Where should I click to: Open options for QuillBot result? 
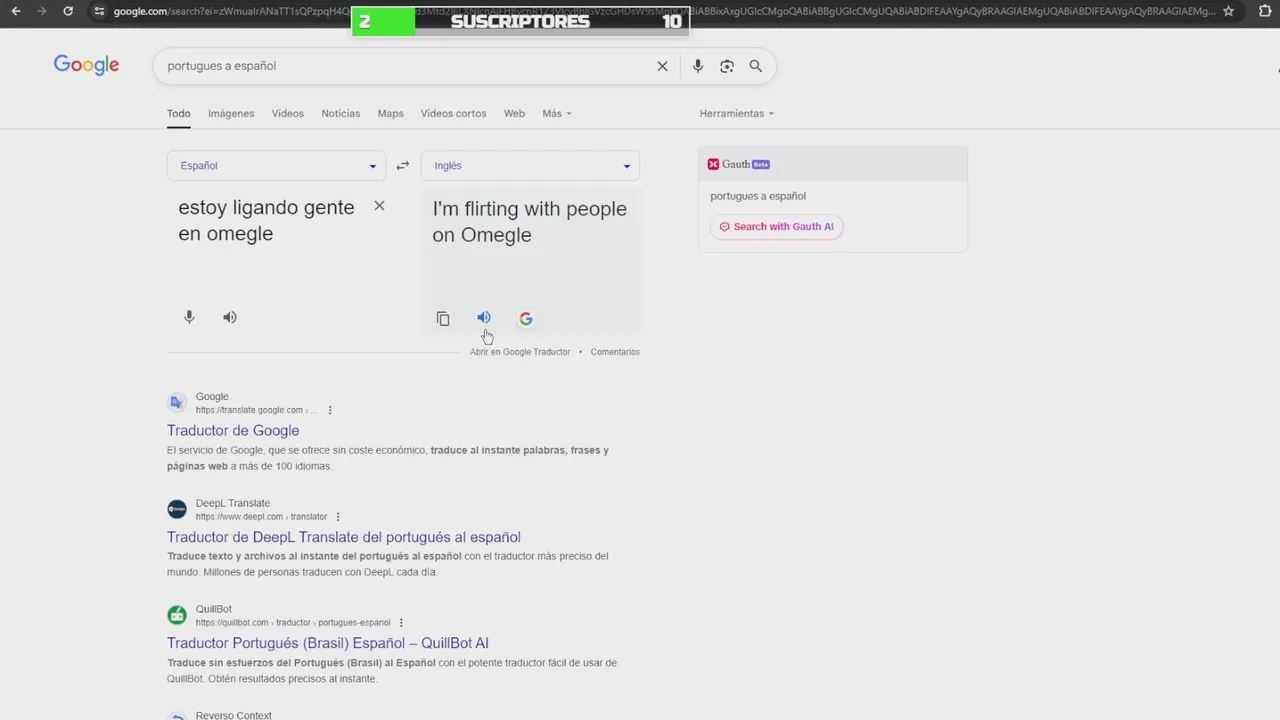(401, 623)
